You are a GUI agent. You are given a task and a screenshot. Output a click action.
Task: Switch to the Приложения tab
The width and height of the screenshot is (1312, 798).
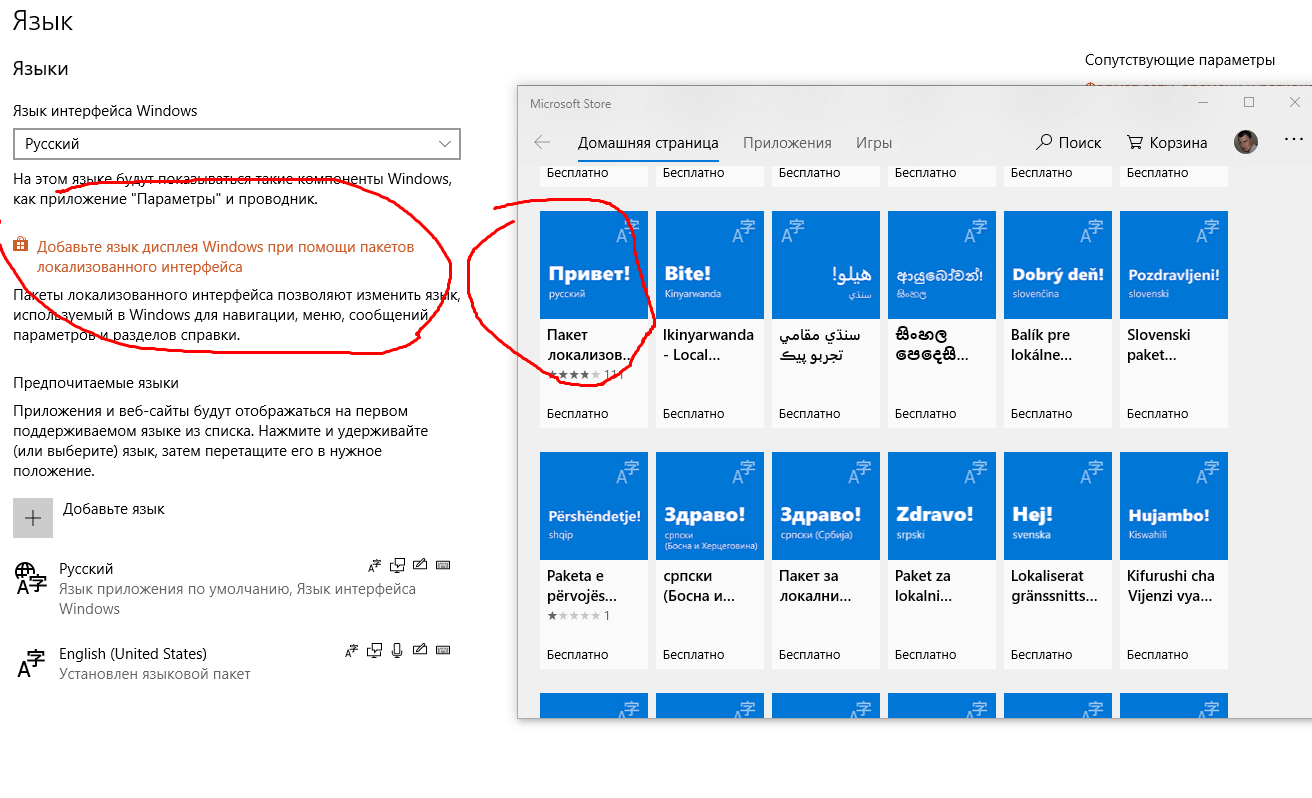tap(787, 143)
